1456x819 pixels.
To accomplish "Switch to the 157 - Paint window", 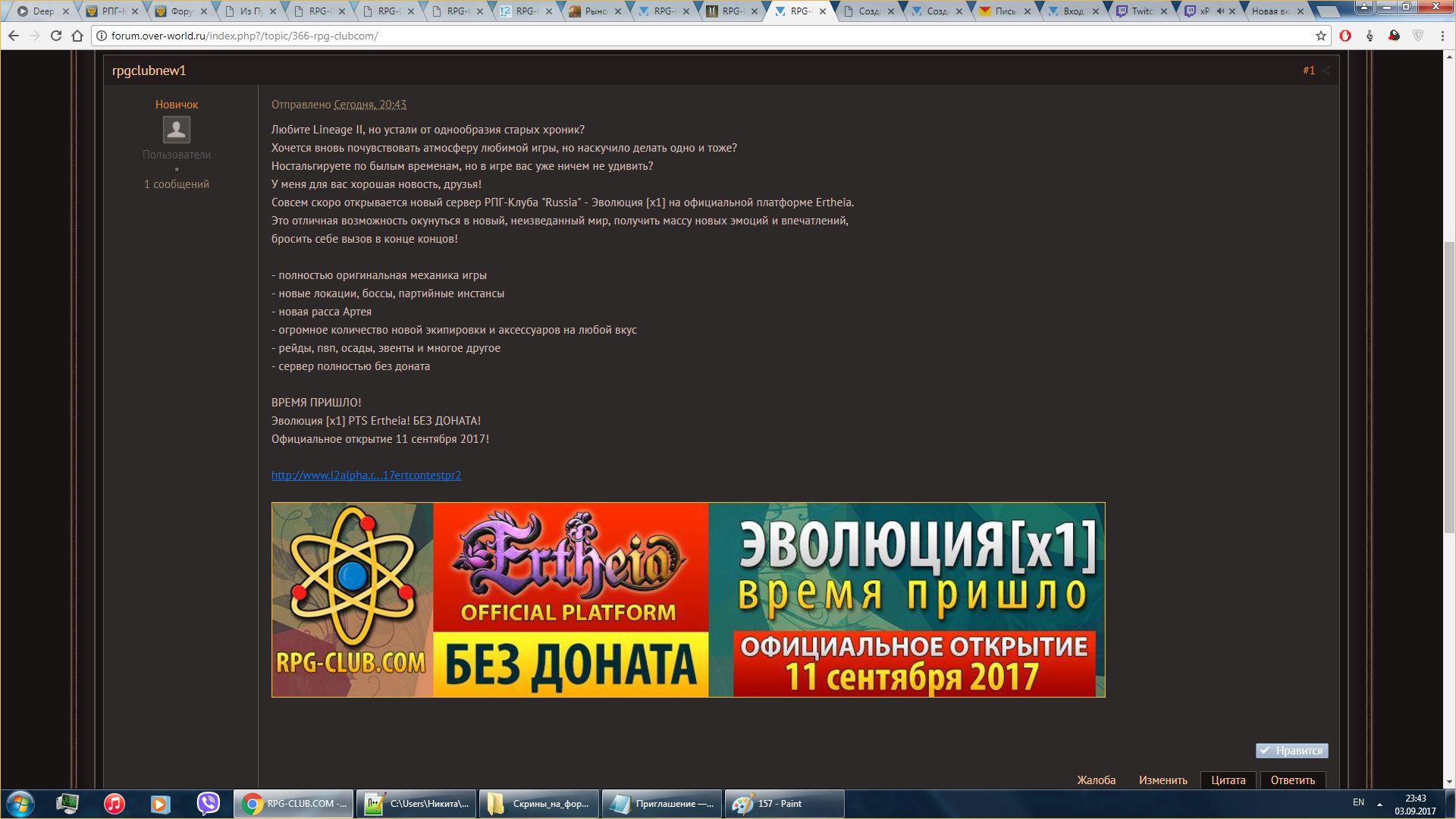I will click(x=784, y=804).
